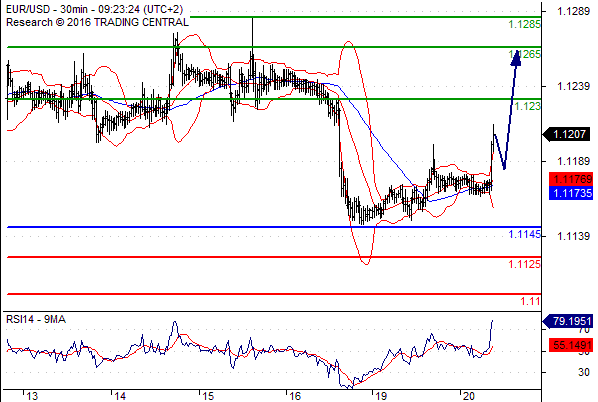
Task: Click the RSI14 - 9MA indicator label
Action: 36,319
